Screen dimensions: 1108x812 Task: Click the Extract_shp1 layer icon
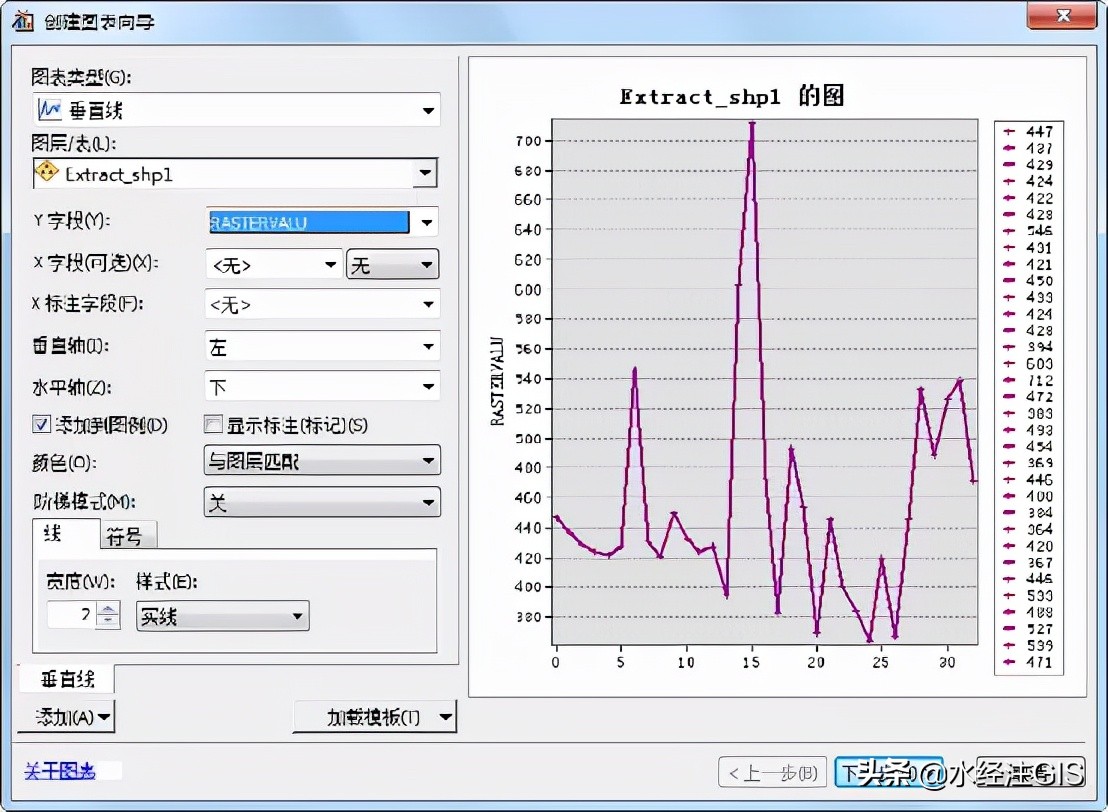tap(47, 172)
